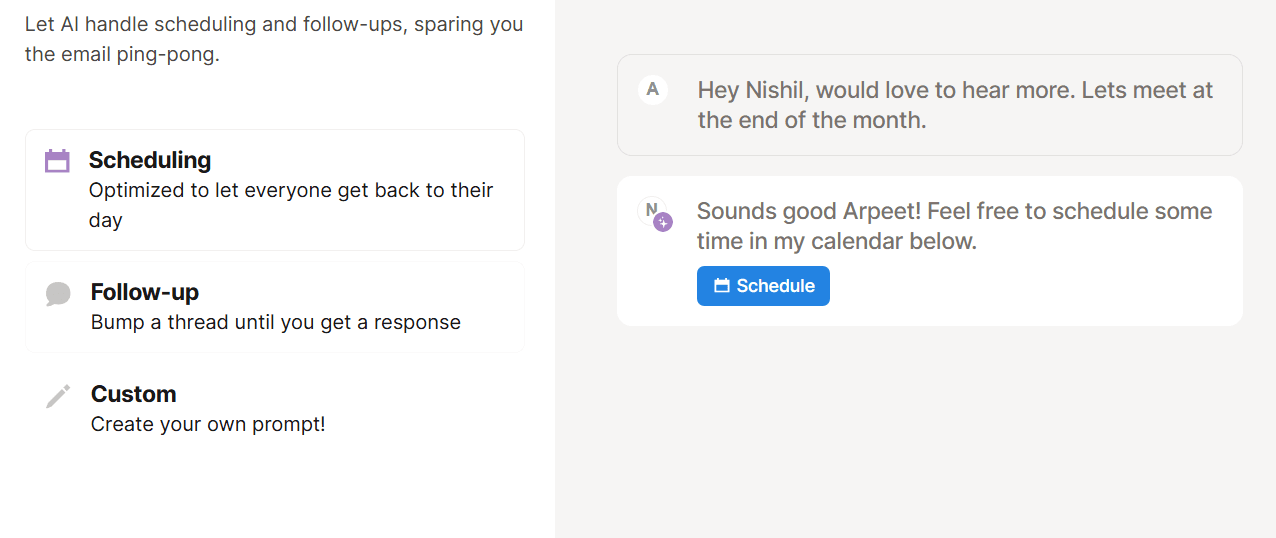Click the gray chat bubble Follow-up icon
1276x538 pixels.
click(58, 294)
